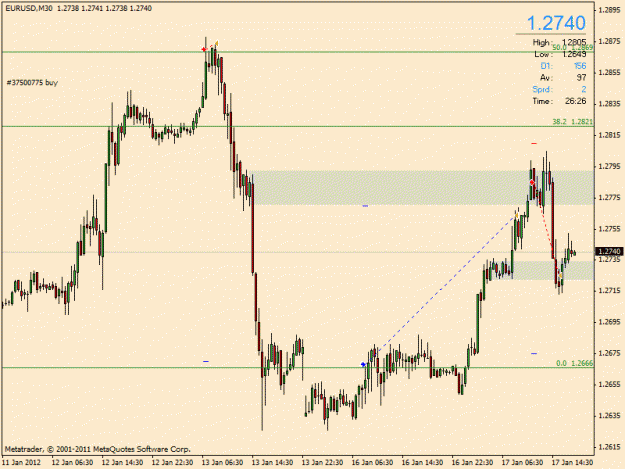Viewport: 625px width, 469px height.
Task: Click the large 1.2740 price display
Action: 556,23
